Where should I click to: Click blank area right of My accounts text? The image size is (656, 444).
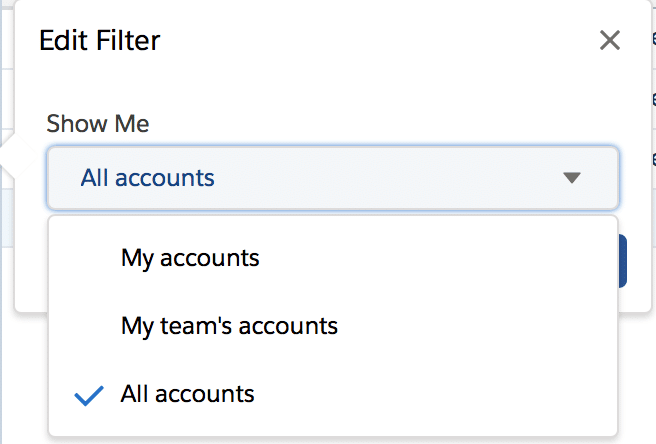[430, 258]
